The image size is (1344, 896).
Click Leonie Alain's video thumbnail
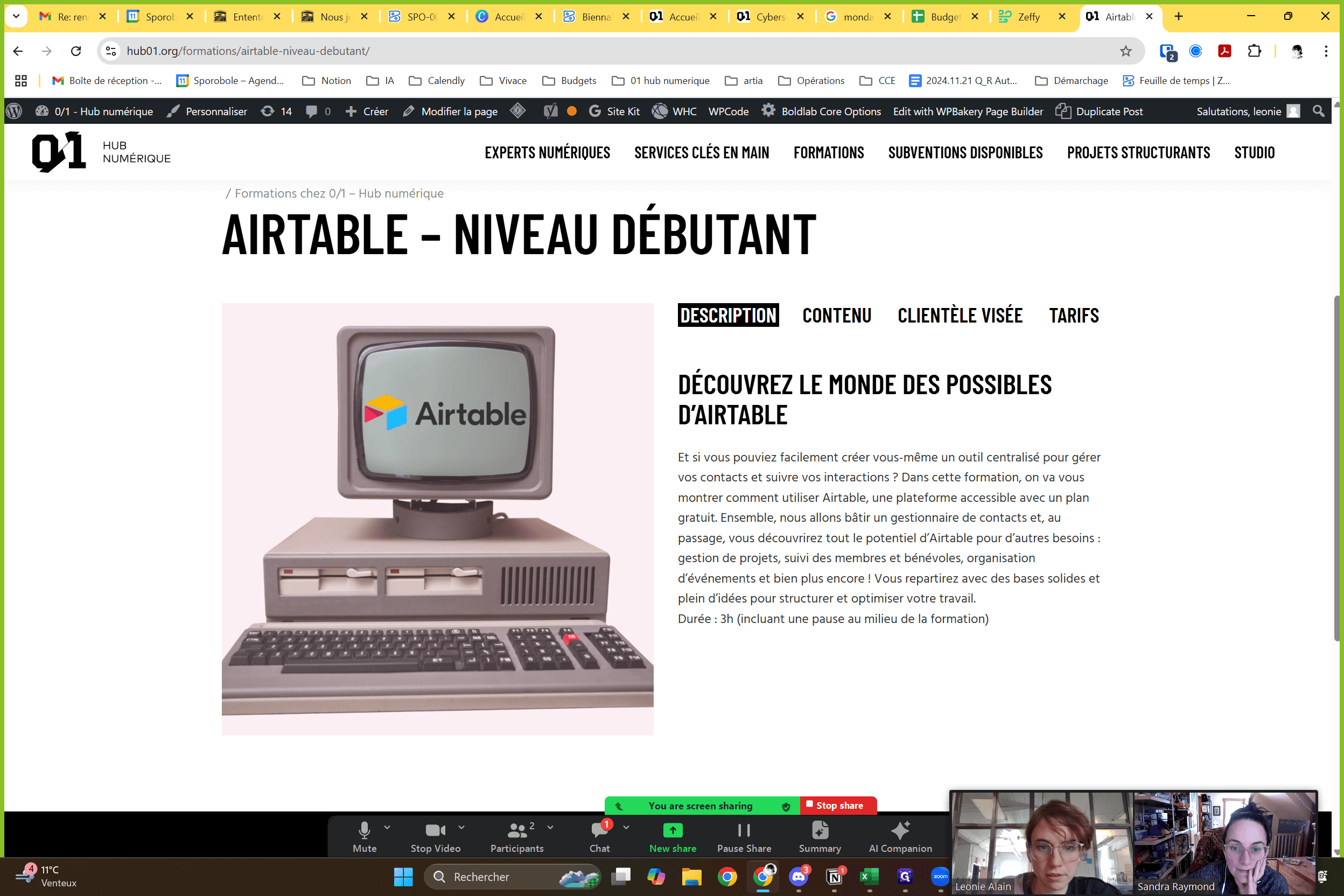[x=1042, y=842]
